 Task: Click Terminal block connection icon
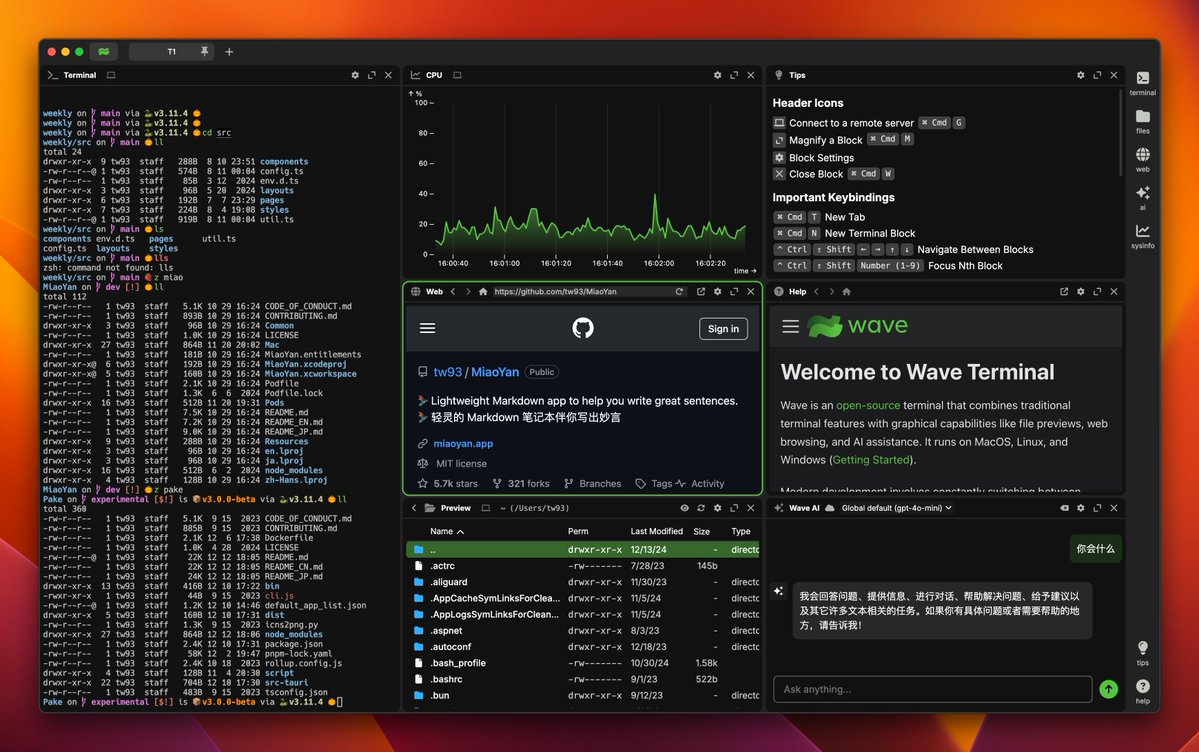[x=111, y=75]
